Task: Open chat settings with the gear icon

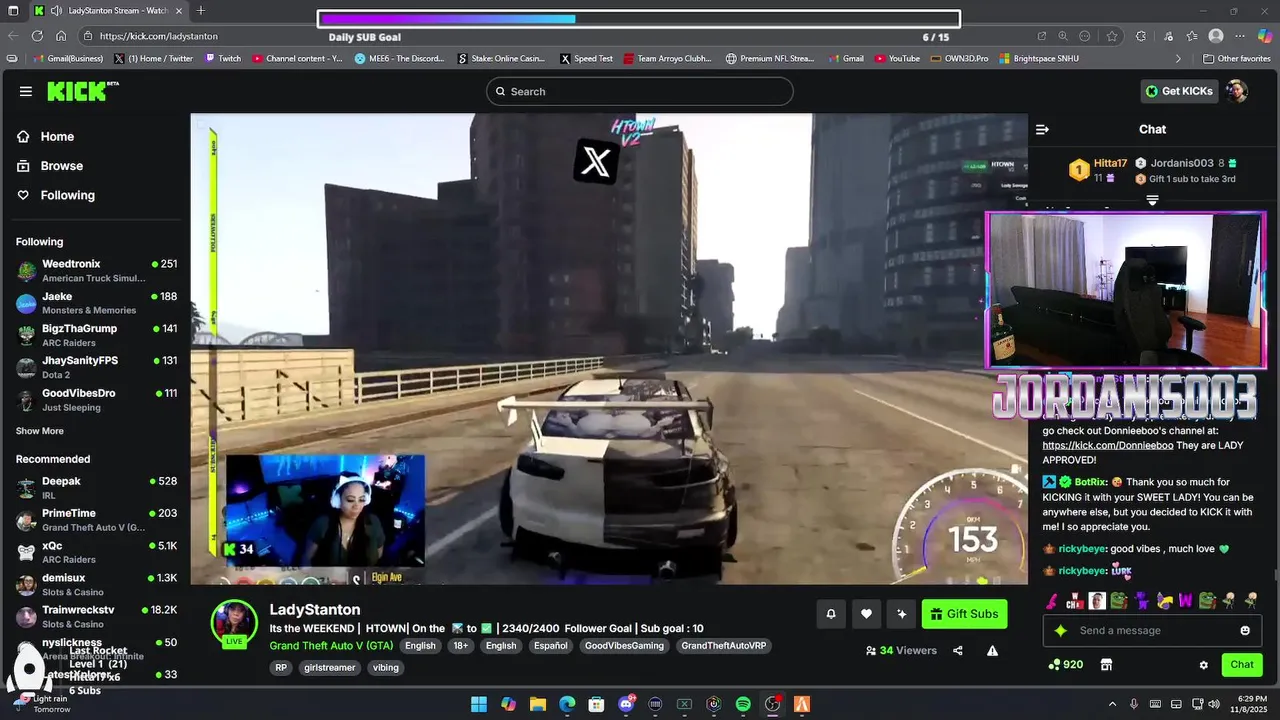Action: pos(1203,664)
